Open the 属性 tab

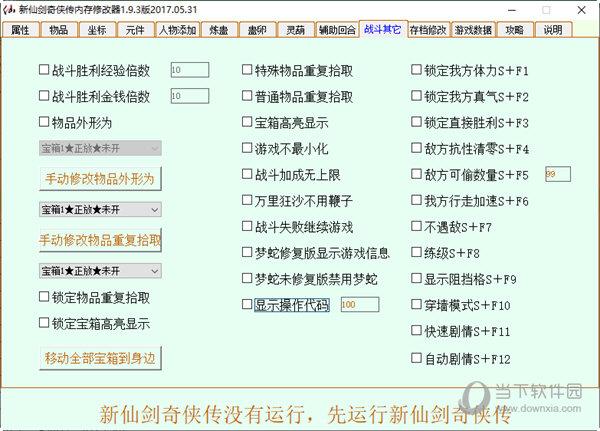(21, 30)
